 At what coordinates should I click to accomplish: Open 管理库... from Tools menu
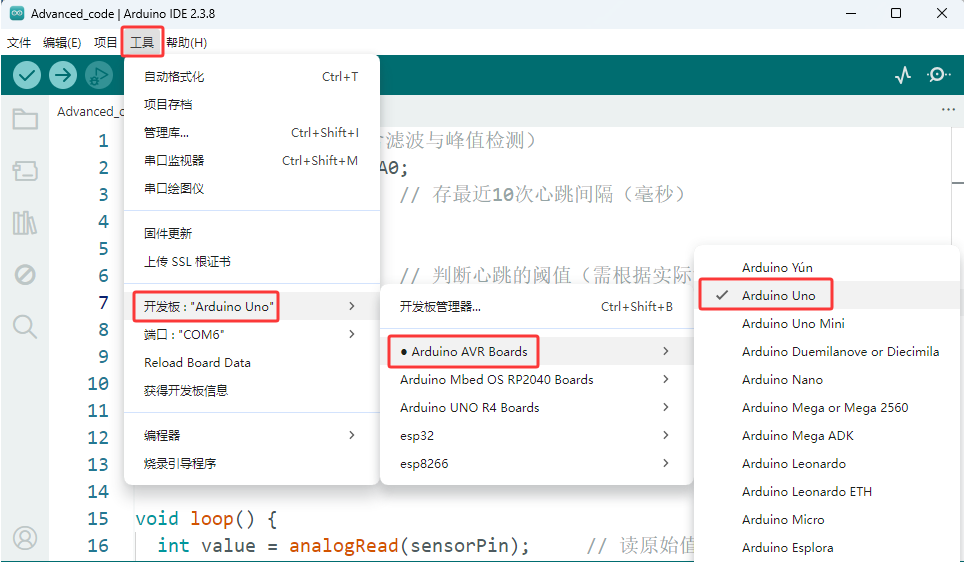[251, 133]
